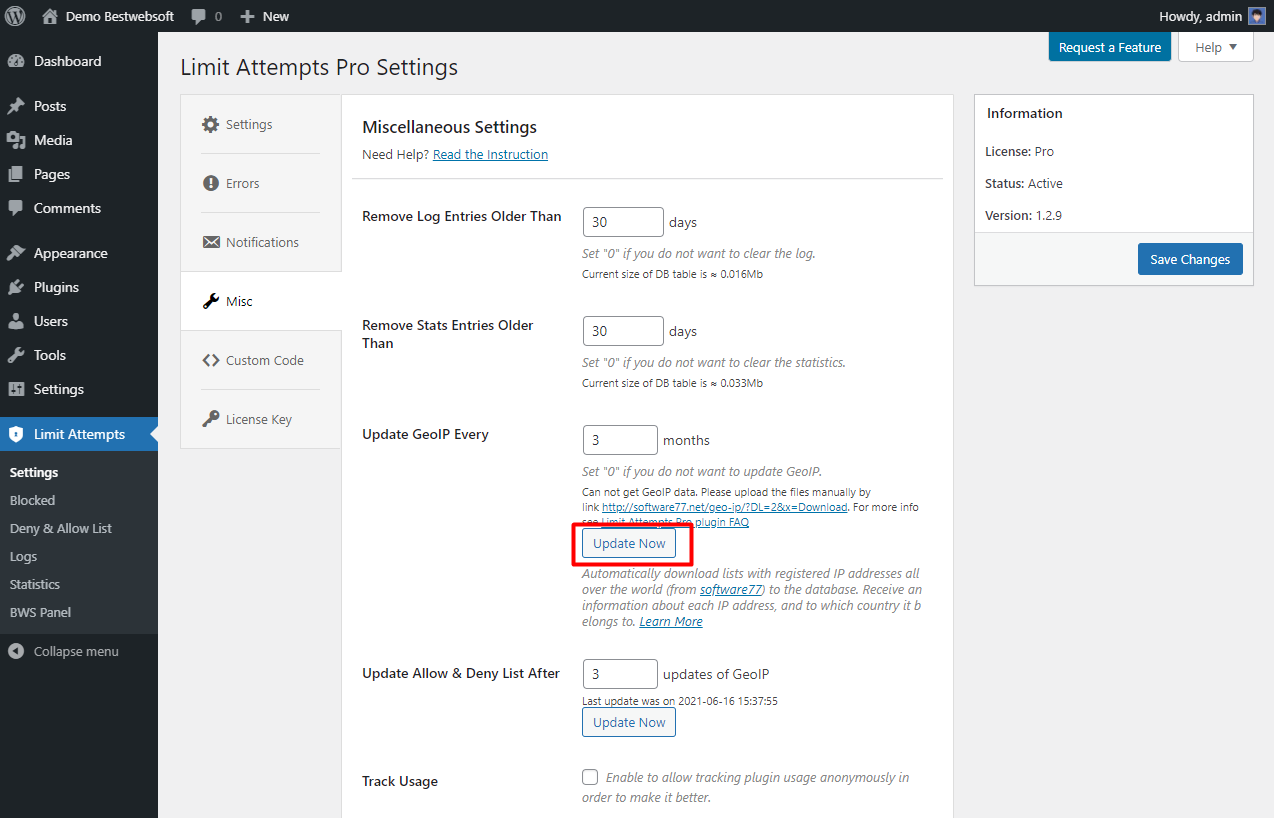
Task: Click the Dashboard gauge icon
Action: click(x=16, y=61)
